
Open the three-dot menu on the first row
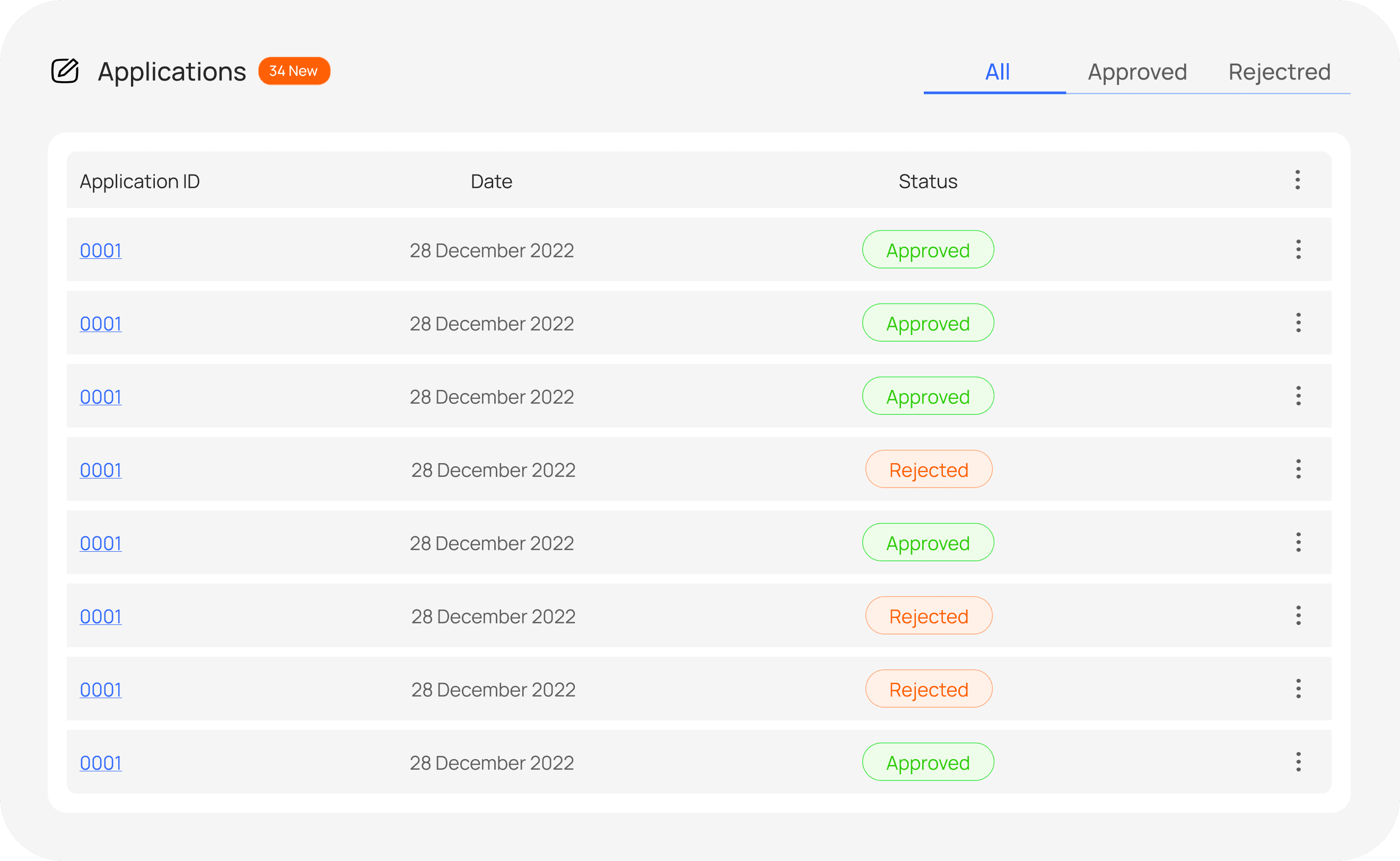click(1298, 249)
